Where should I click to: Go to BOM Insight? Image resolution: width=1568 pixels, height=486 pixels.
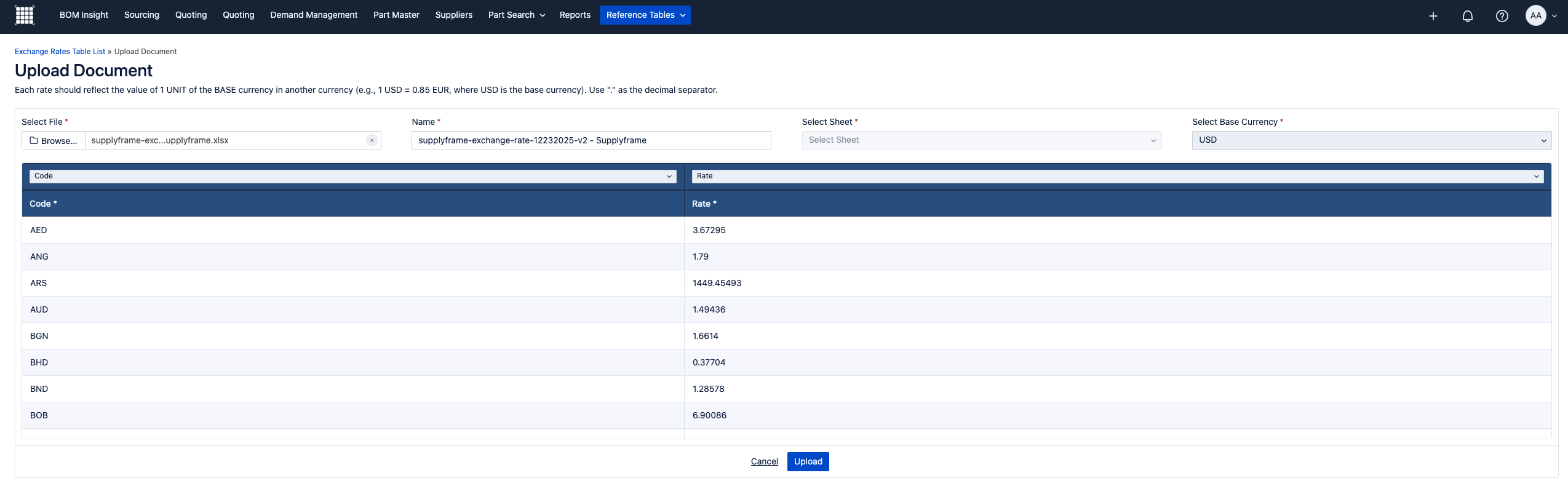tap(84, 15)
